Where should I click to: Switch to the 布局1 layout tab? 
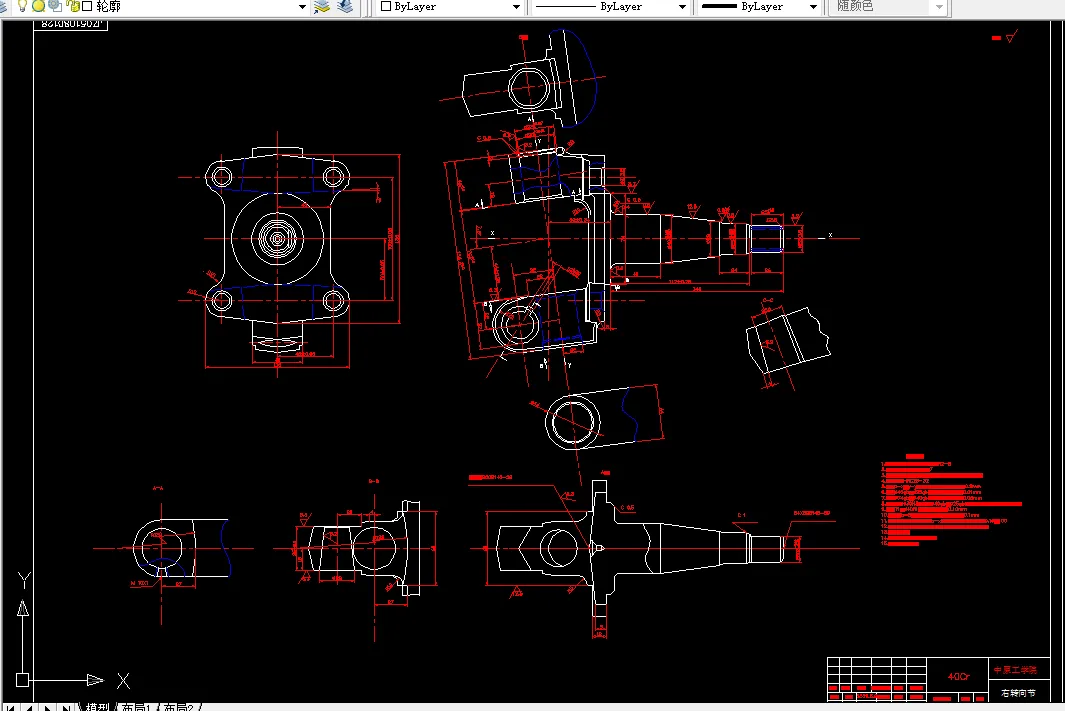[135, 707]
